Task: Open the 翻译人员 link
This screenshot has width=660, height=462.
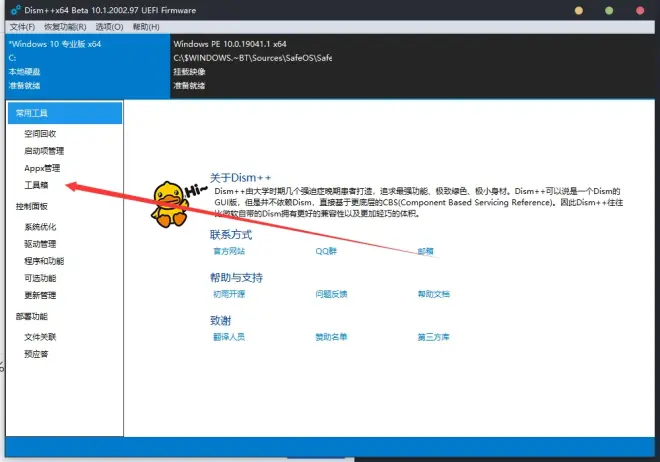Action: (229, 337)
